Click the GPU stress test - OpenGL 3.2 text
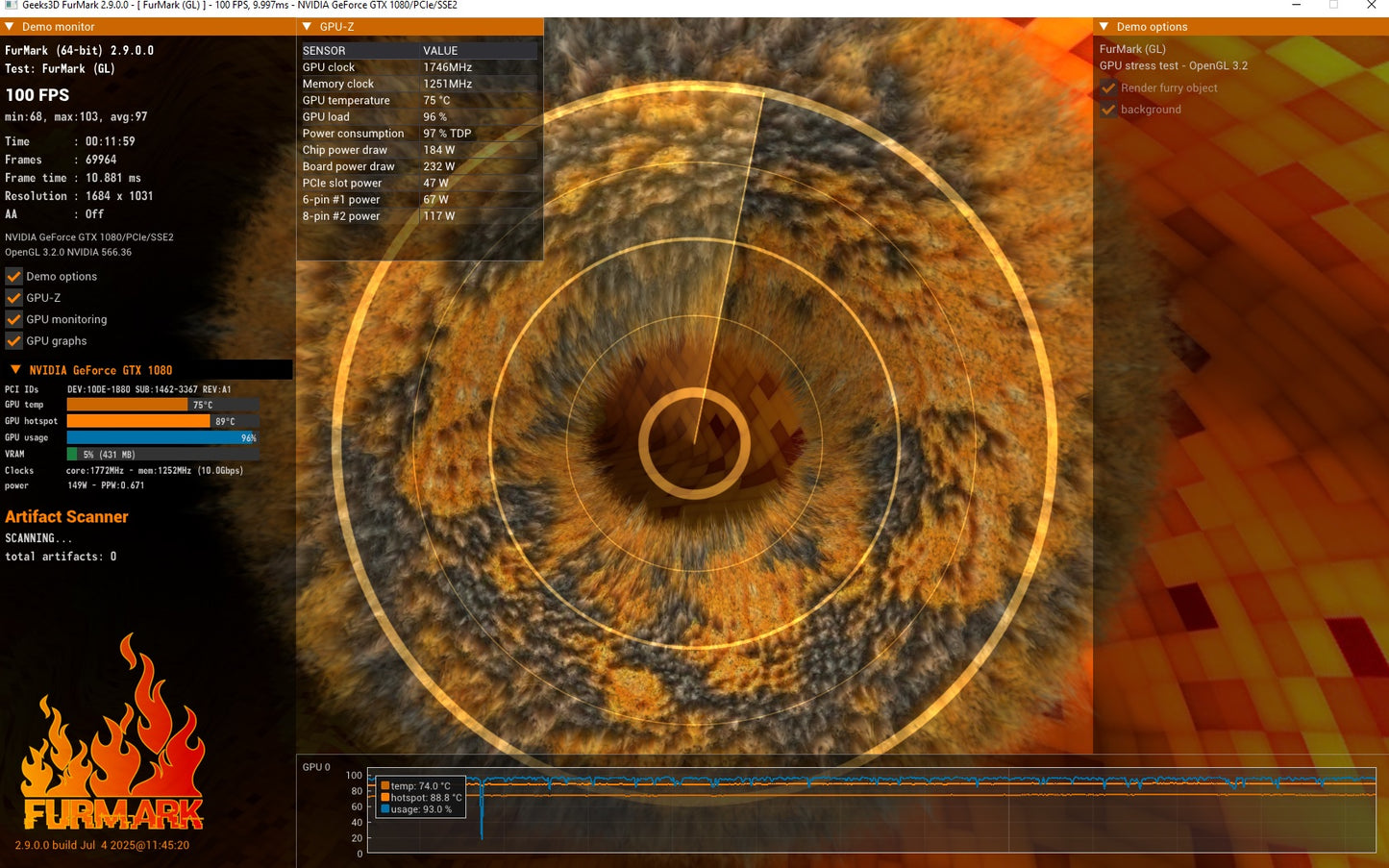The image size is (1389, 868). pyautogui.click(x=1174, y=66)
